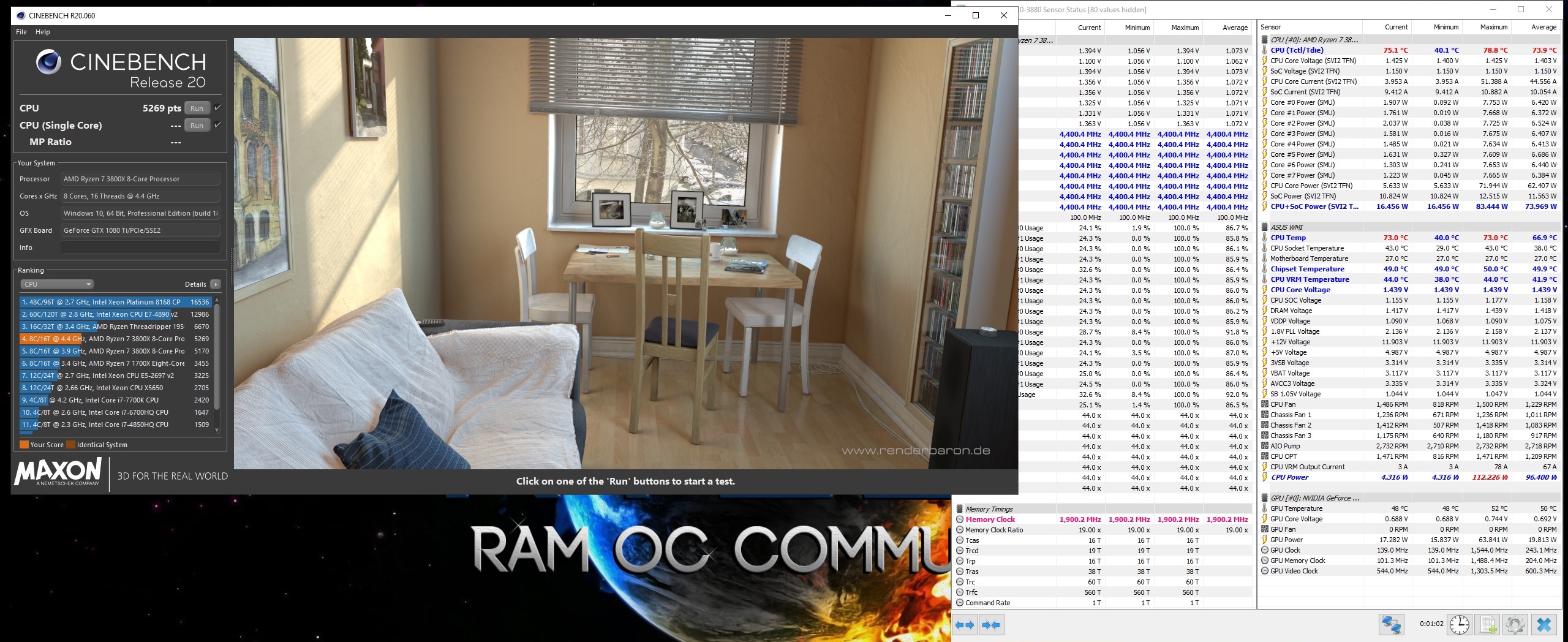Select ranking entry Intel Core i7-6700HQ CPU
This screenshot has width=1568, height=642.
point(115,412)
